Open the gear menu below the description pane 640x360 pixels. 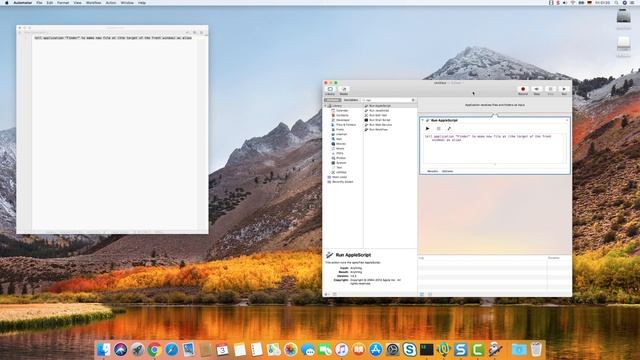(327, 294)
